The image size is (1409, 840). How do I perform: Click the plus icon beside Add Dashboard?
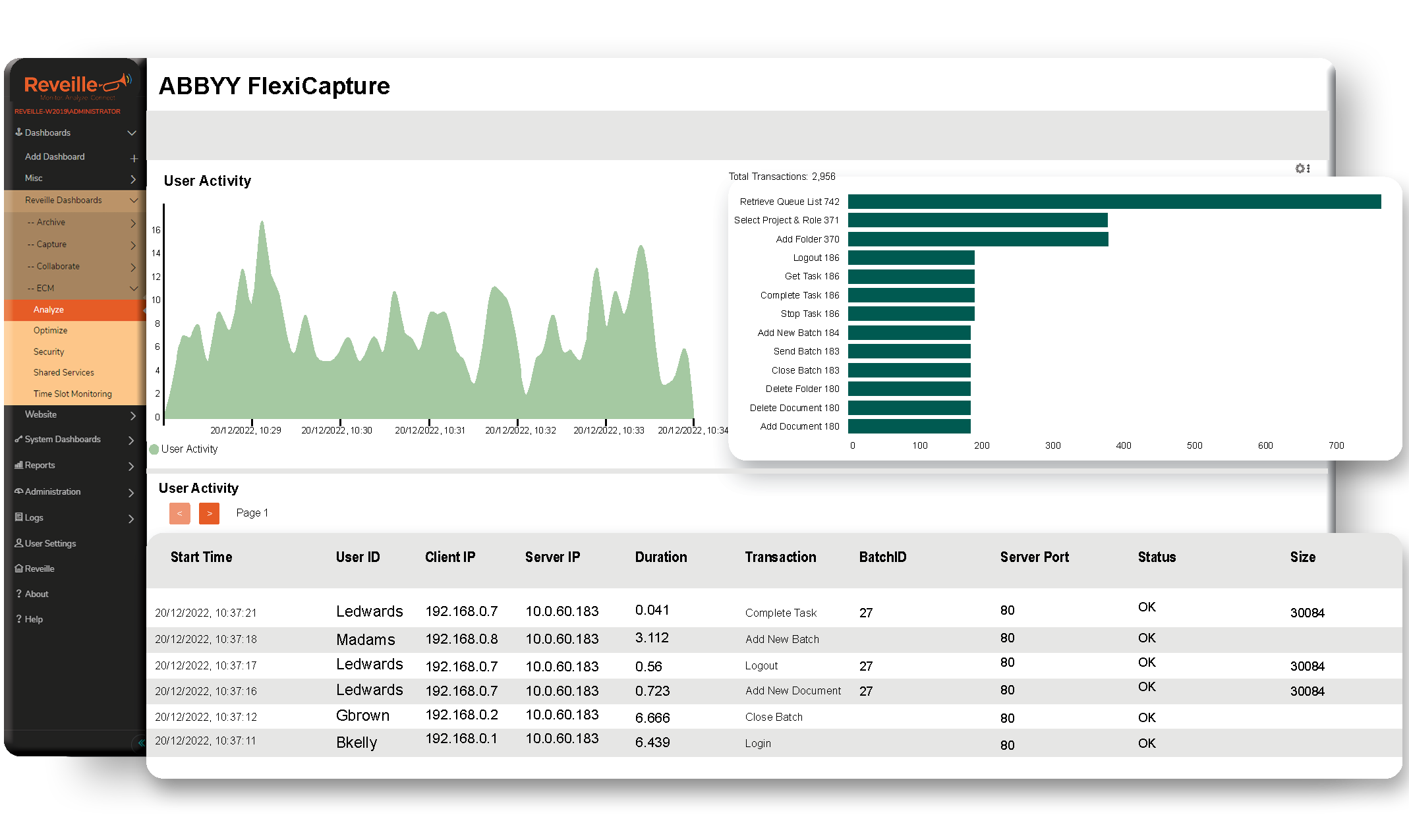tap(134, 158)
